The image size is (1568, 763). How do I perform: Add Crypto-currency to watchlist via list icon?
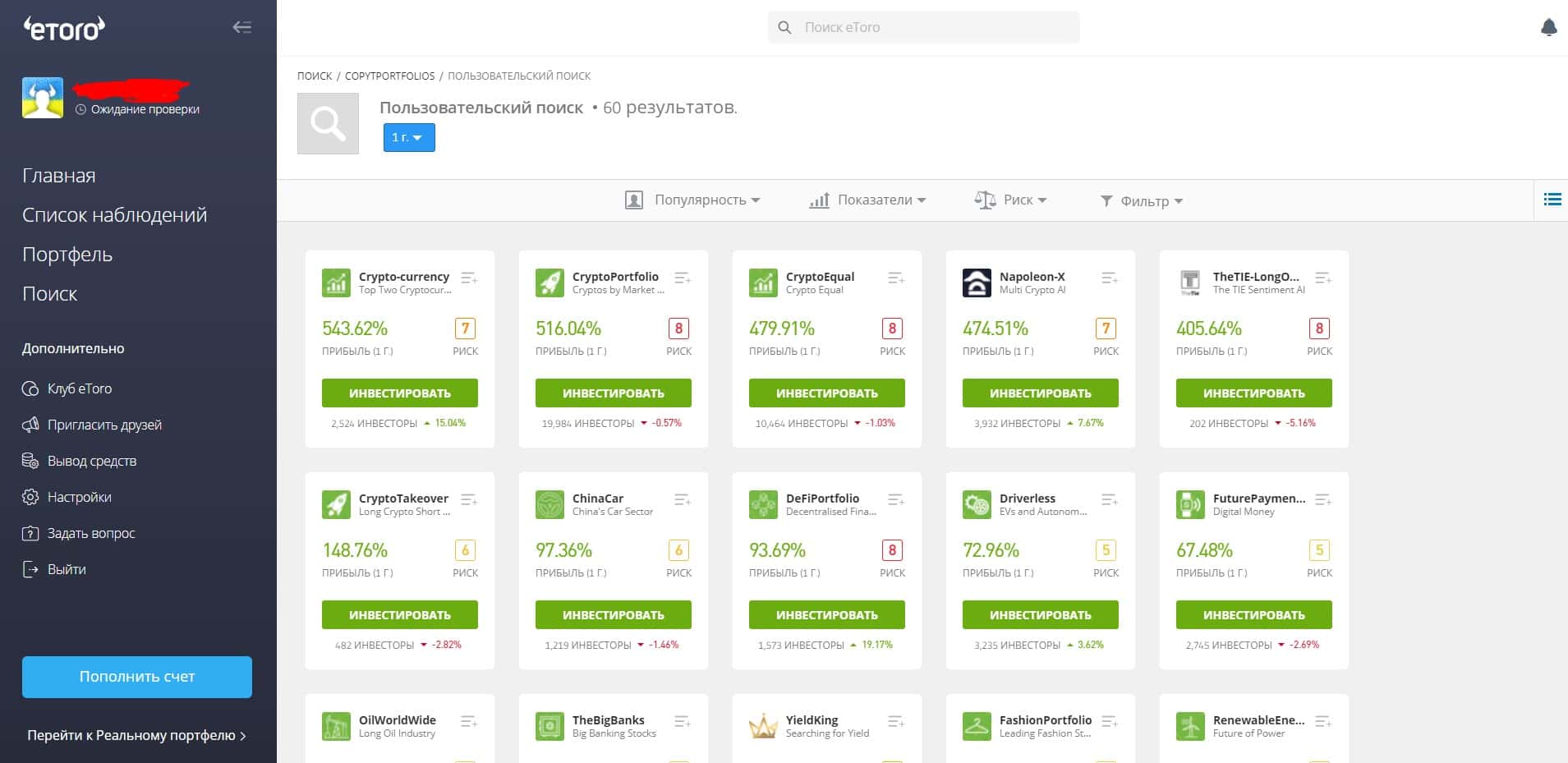pyautogui.click(x=469, y=278)
